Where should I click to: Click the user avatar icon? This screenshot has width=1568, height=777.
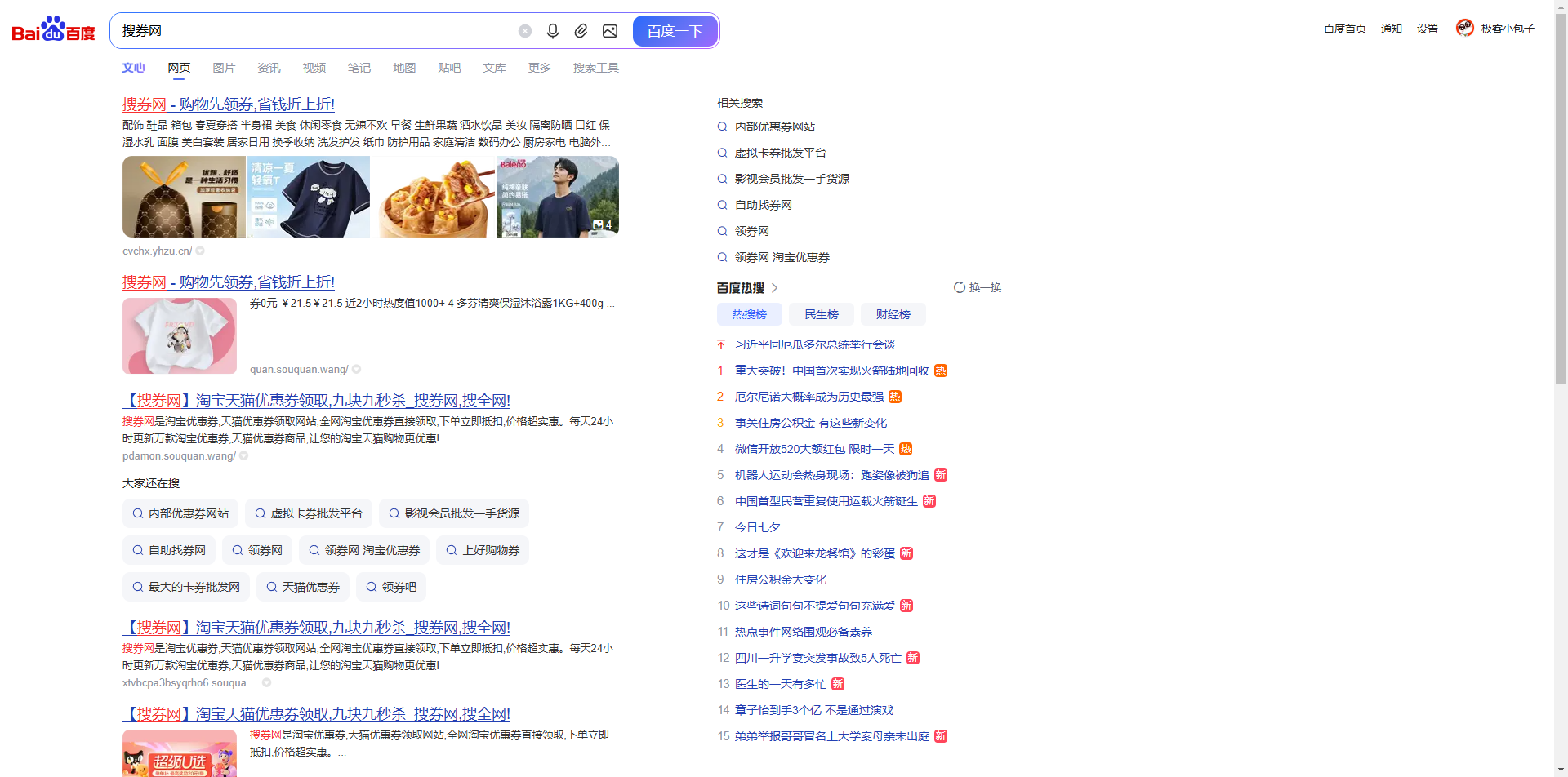(x=1465, y=28)
